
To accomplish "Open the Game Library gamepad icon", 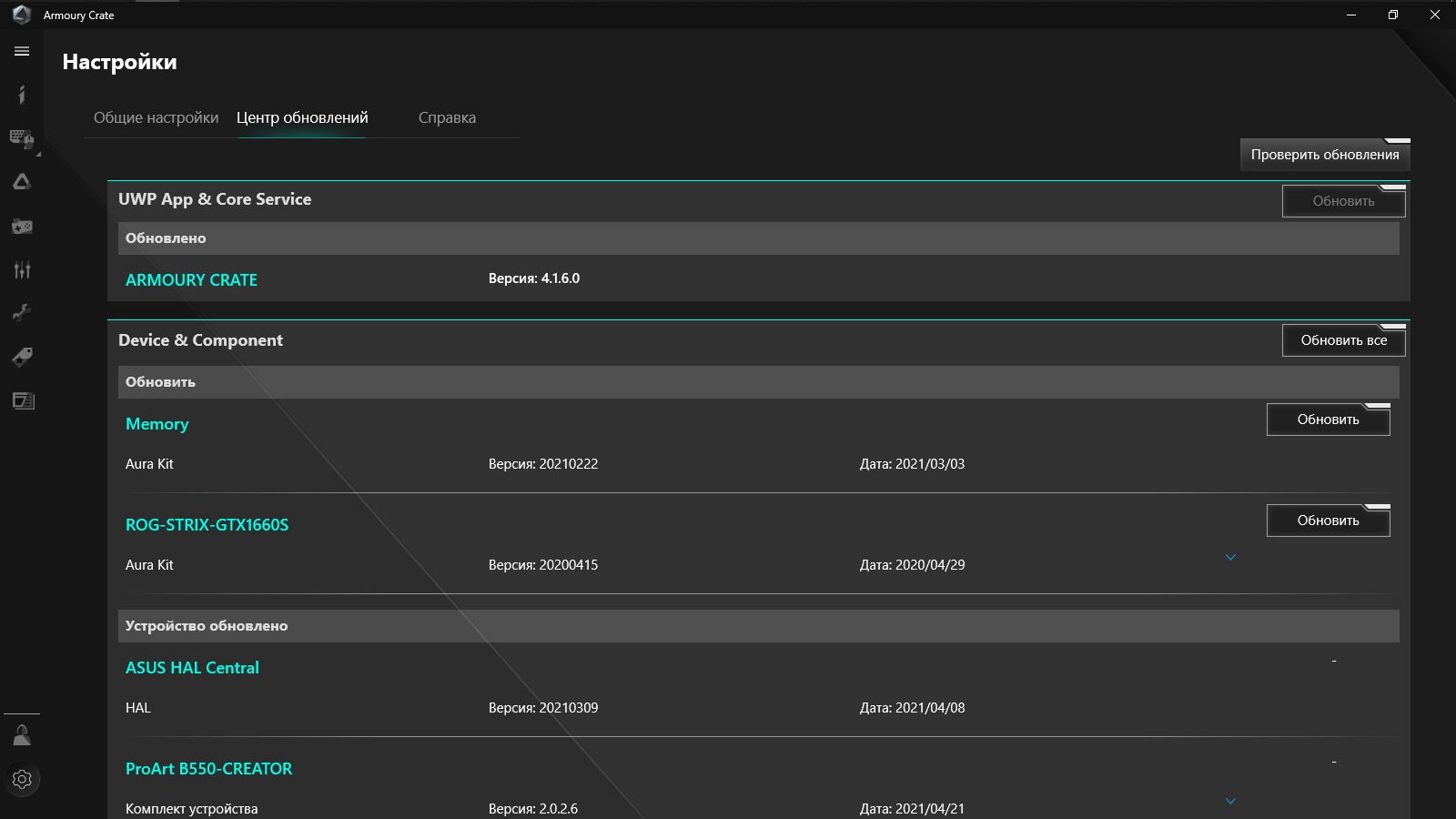I will coord(22,226).
